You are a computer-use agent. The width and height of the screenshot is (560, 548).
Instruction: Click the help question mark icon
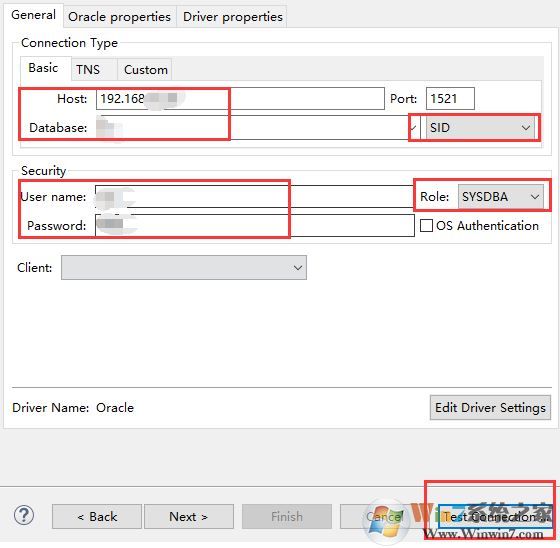click(x=24, y=515)
